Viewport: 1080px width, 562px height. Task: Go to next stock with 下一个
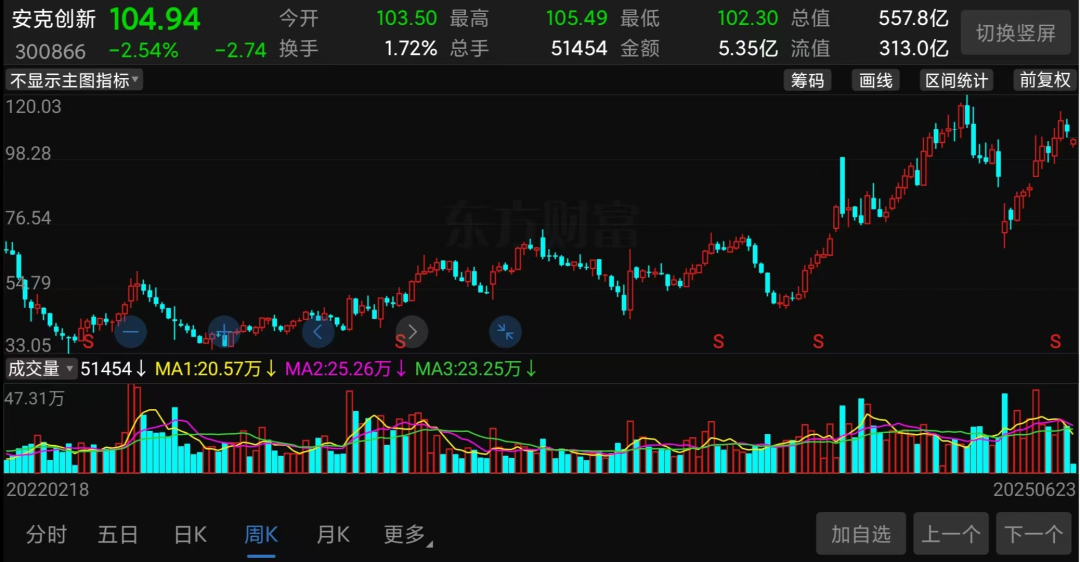tap(1034, 535)
